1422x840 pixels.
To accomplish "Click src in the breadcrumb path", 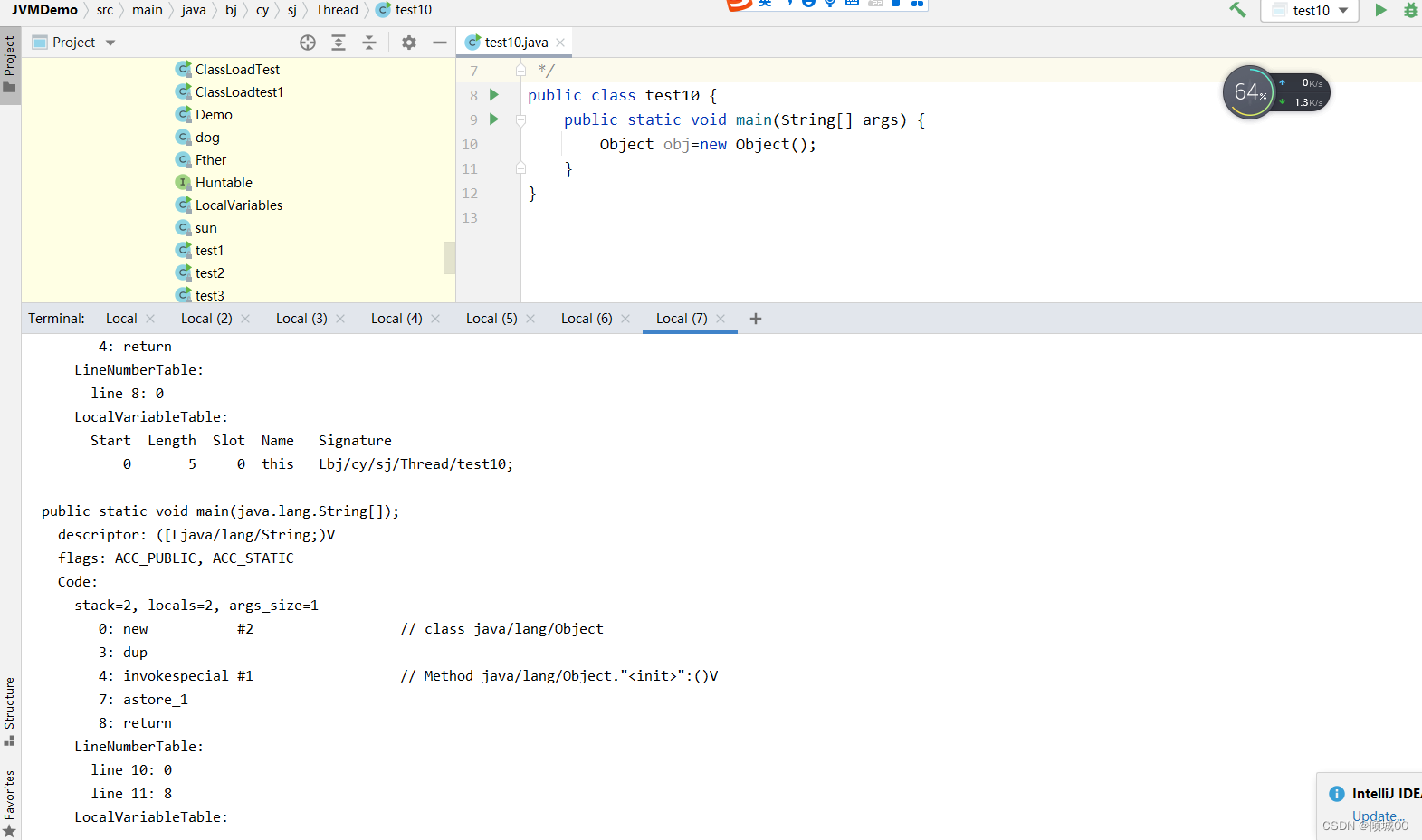I will pos(105,10).
